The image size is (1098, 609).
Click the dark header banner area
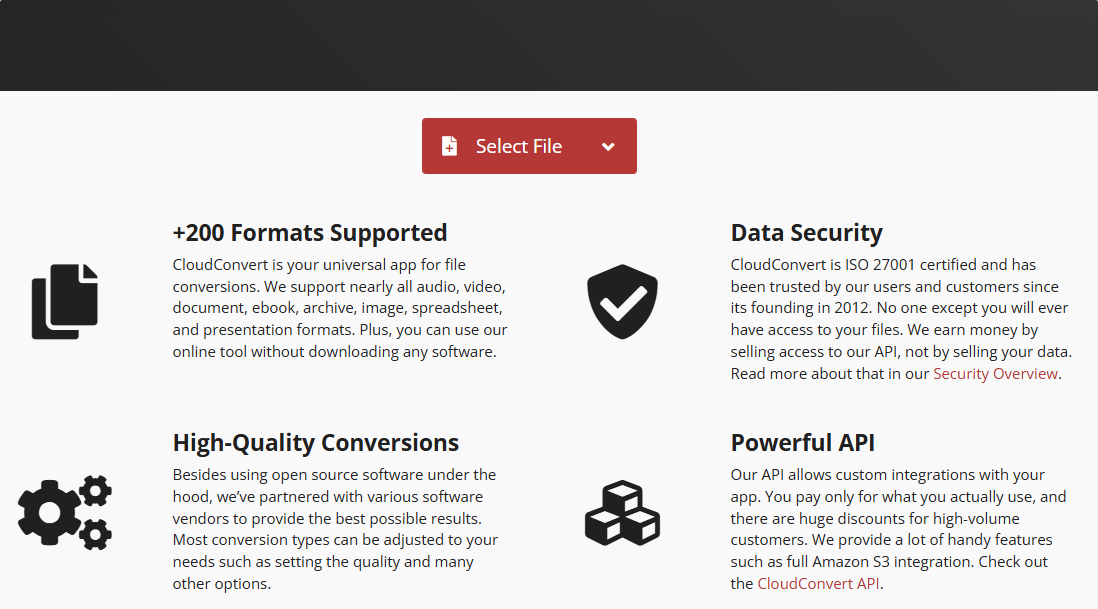[x=549, y=45]
